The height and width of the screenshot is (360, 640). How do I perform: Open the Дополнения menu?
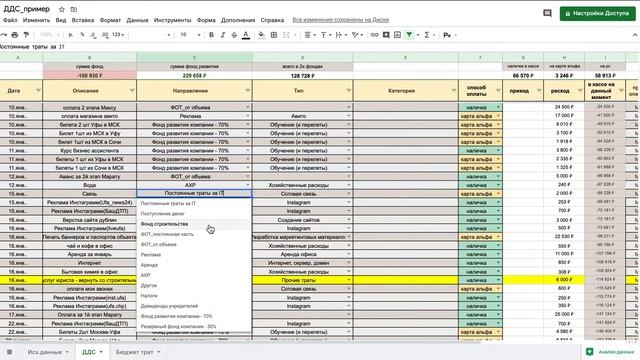[x=238, y=20]
